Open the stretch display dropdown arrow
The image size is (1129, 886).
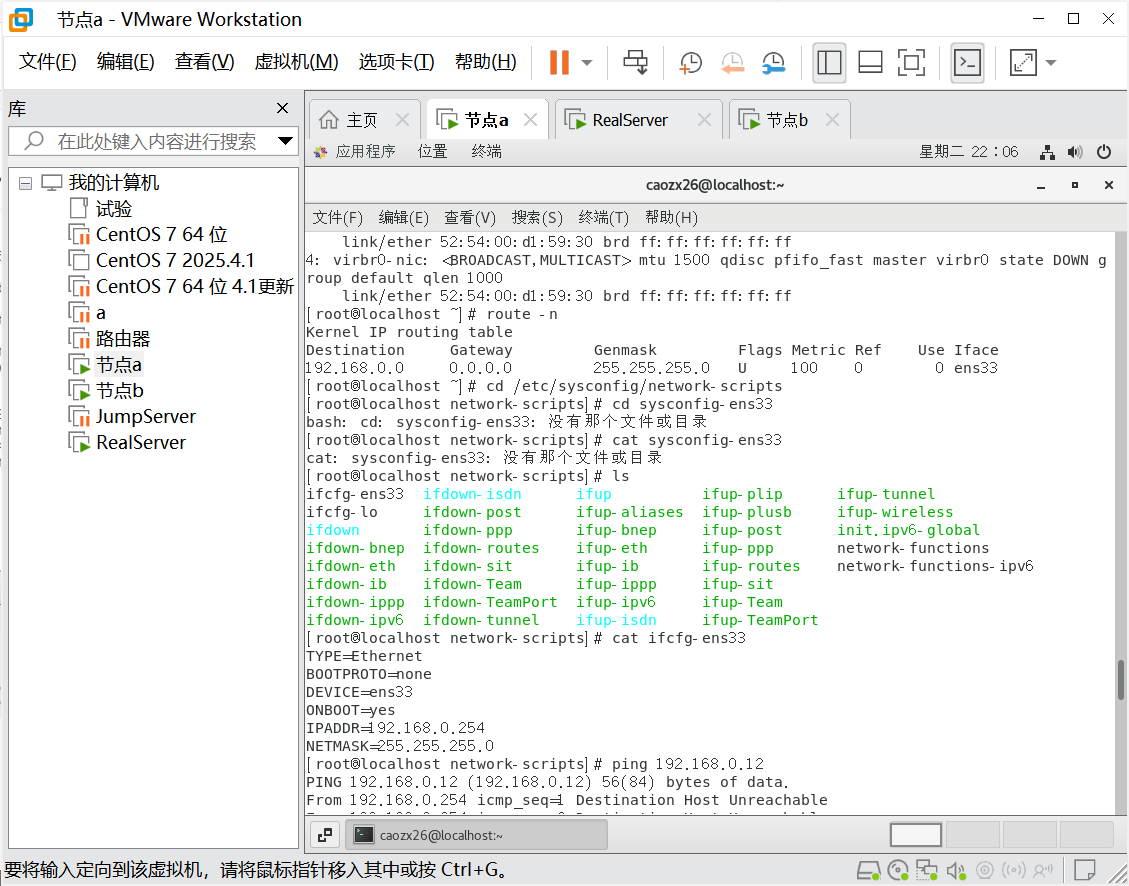click(1051, 63)
